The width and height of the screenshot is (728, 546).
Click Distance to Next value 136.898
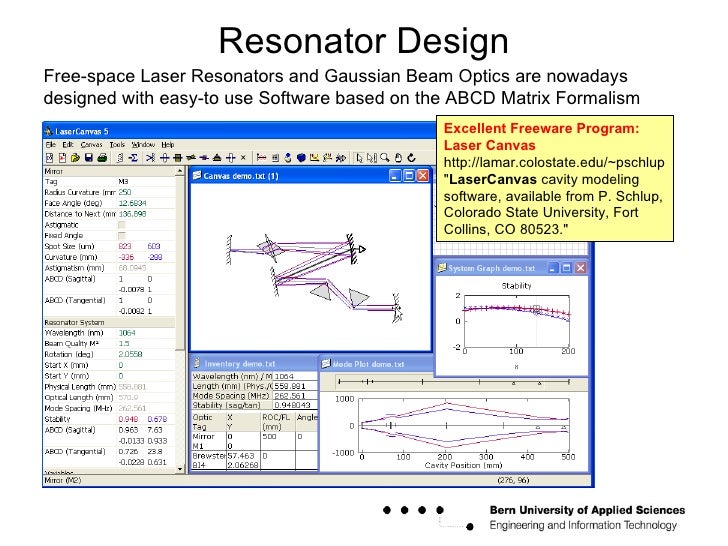[x=132, y=214]
